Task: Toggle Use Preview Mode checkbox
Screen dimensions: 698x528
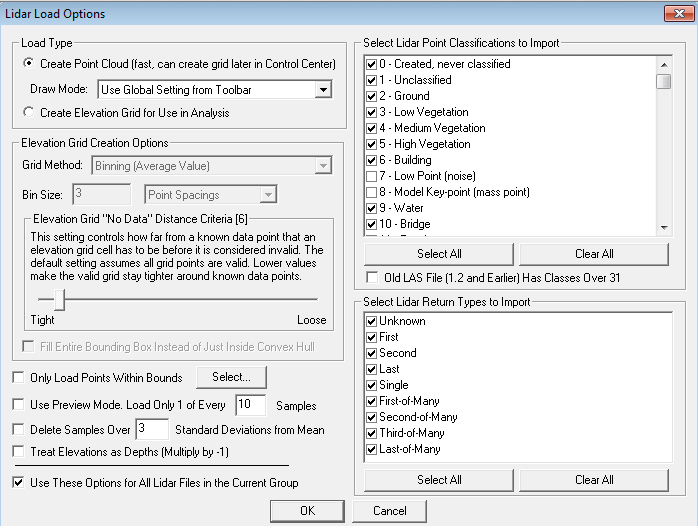Action: click(x=18, y=405)
